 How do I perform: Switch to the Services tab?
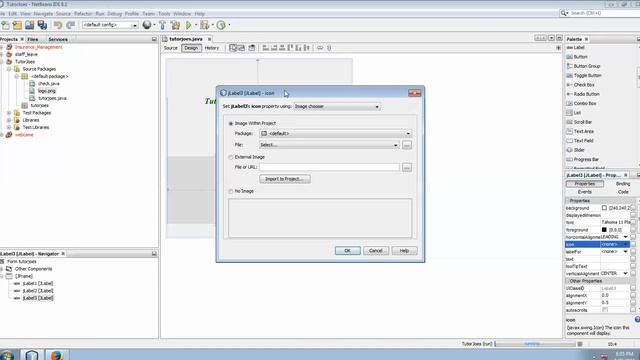tap(58, 40)
